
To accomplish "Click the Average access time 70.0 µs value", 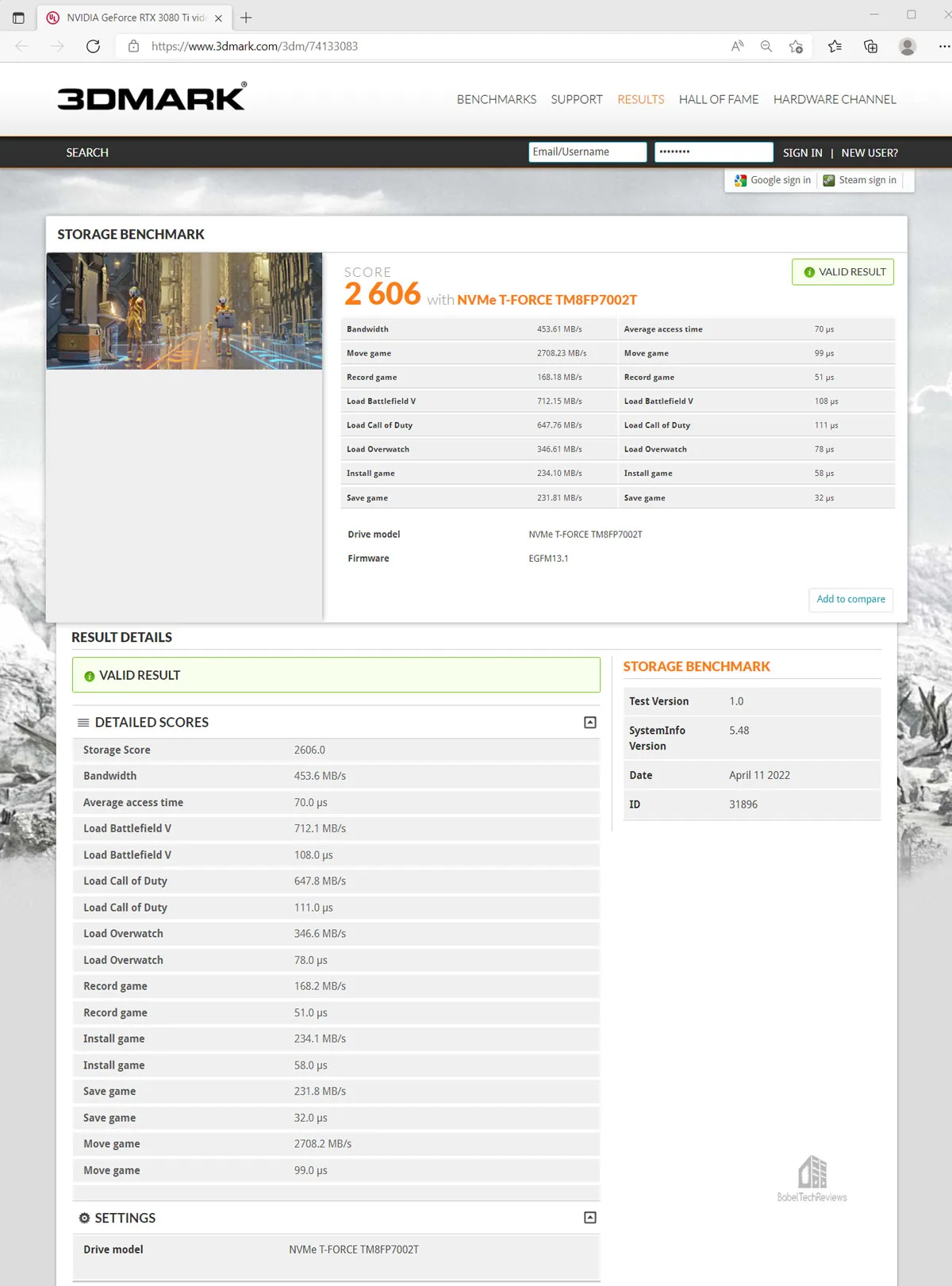I will (x=311, y=802).
